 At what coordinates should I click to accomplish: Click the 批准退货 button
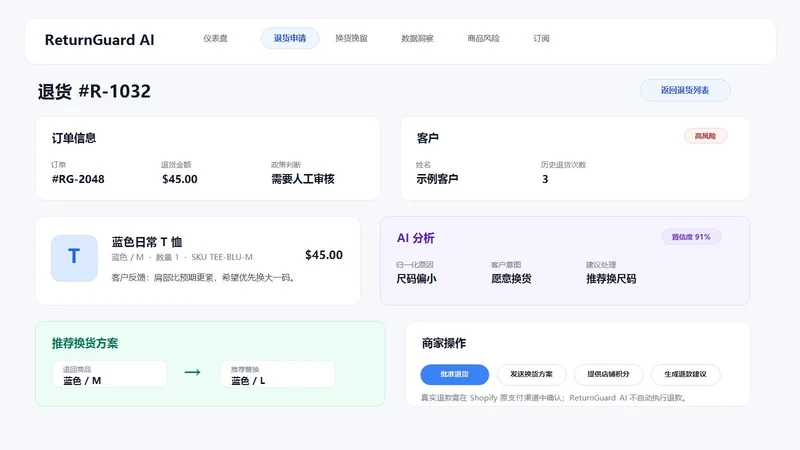click(455, 374)
